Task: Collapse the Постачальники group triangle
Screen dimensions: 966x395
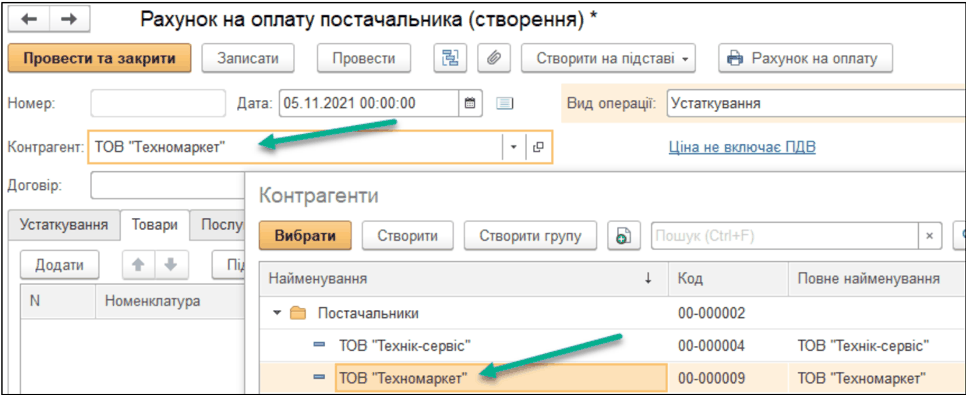Action: point(277,313)
